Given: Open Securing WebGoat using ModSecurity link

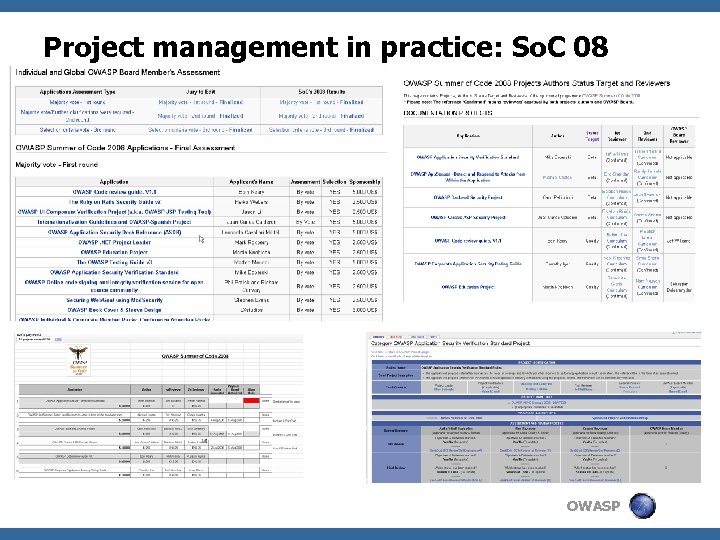Looking at the screenshot, I should [x=114, y=300].
